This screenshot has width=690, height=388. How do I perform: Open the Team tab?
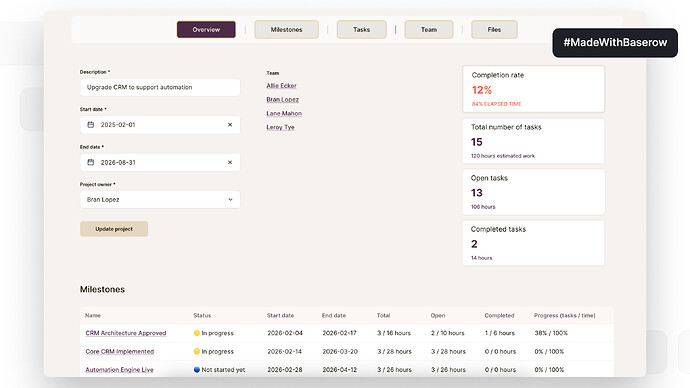(429, 29)
